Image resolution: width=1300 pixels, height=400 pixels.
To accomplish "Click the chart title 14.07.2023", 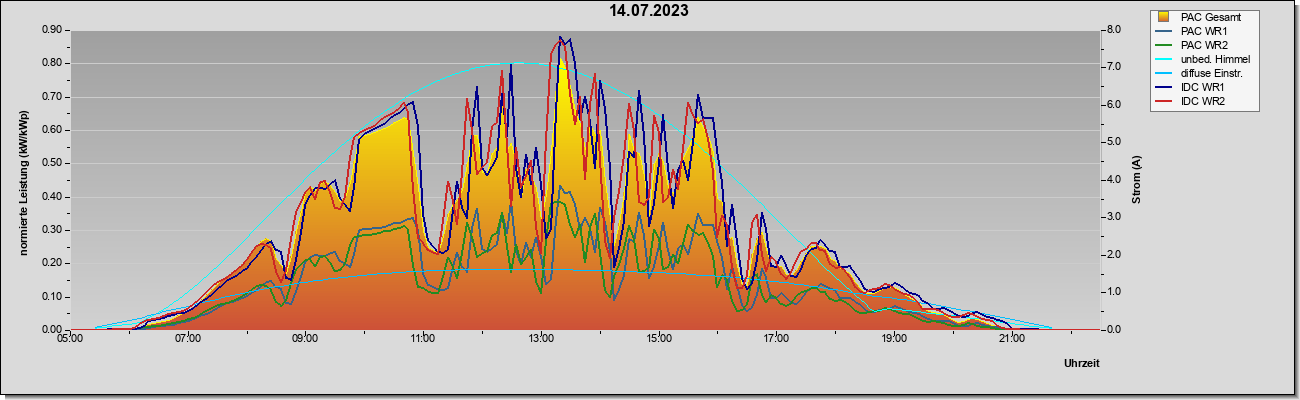I will 650,11.
